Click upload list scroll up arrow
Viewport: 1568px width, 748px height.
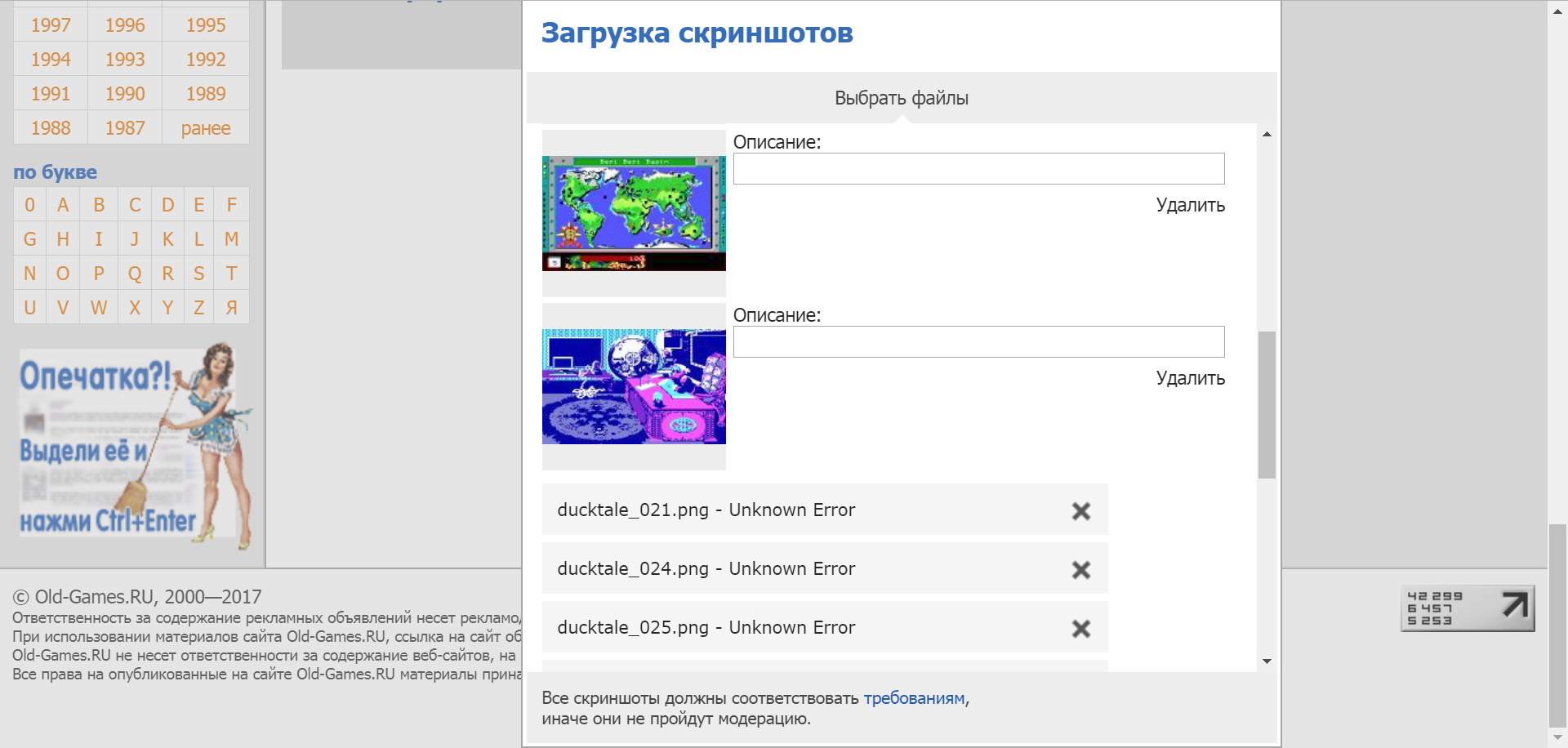click(1267, 134)
